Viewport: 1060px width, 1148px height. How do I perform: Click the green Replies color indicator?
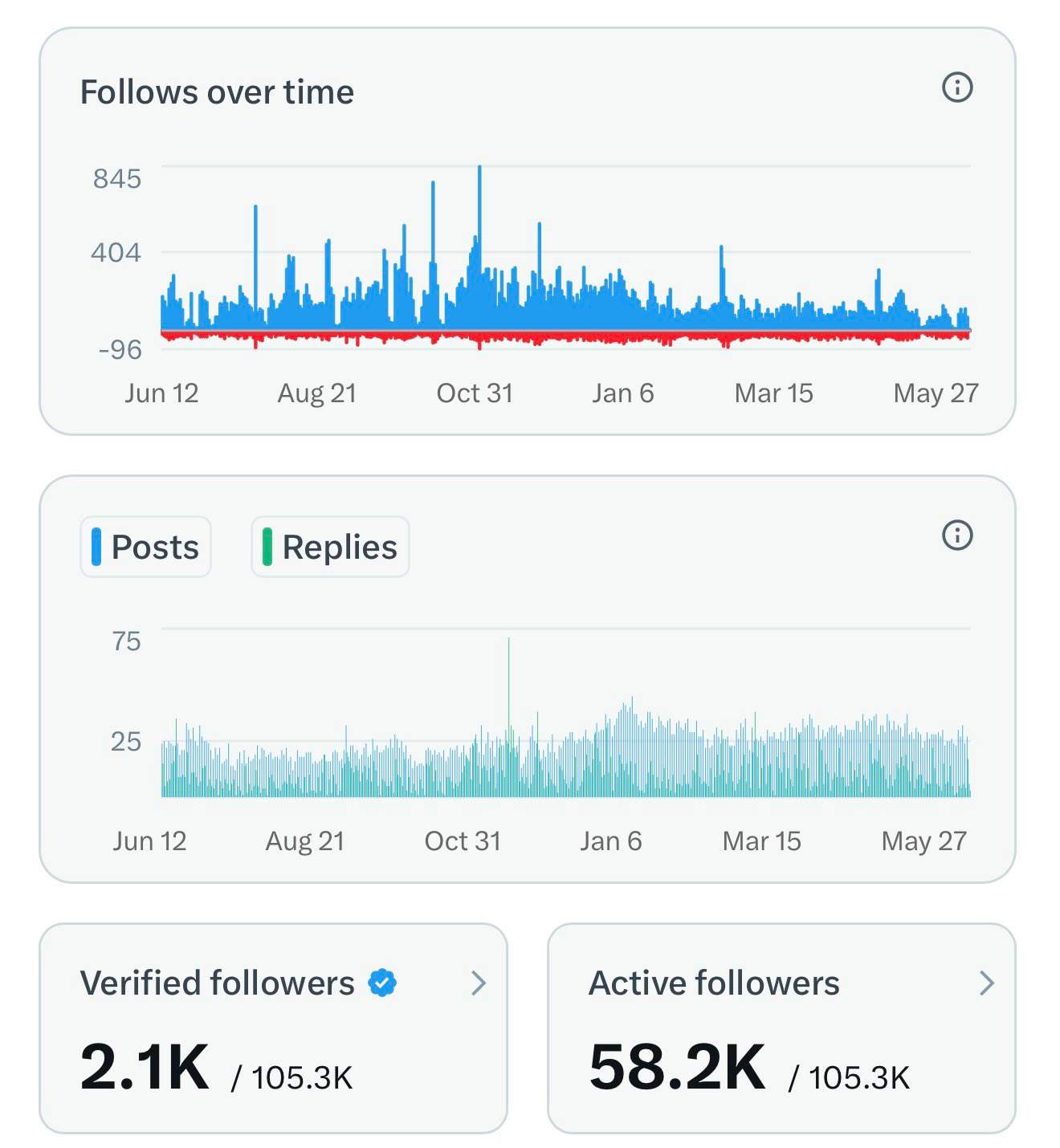(267, 547)
